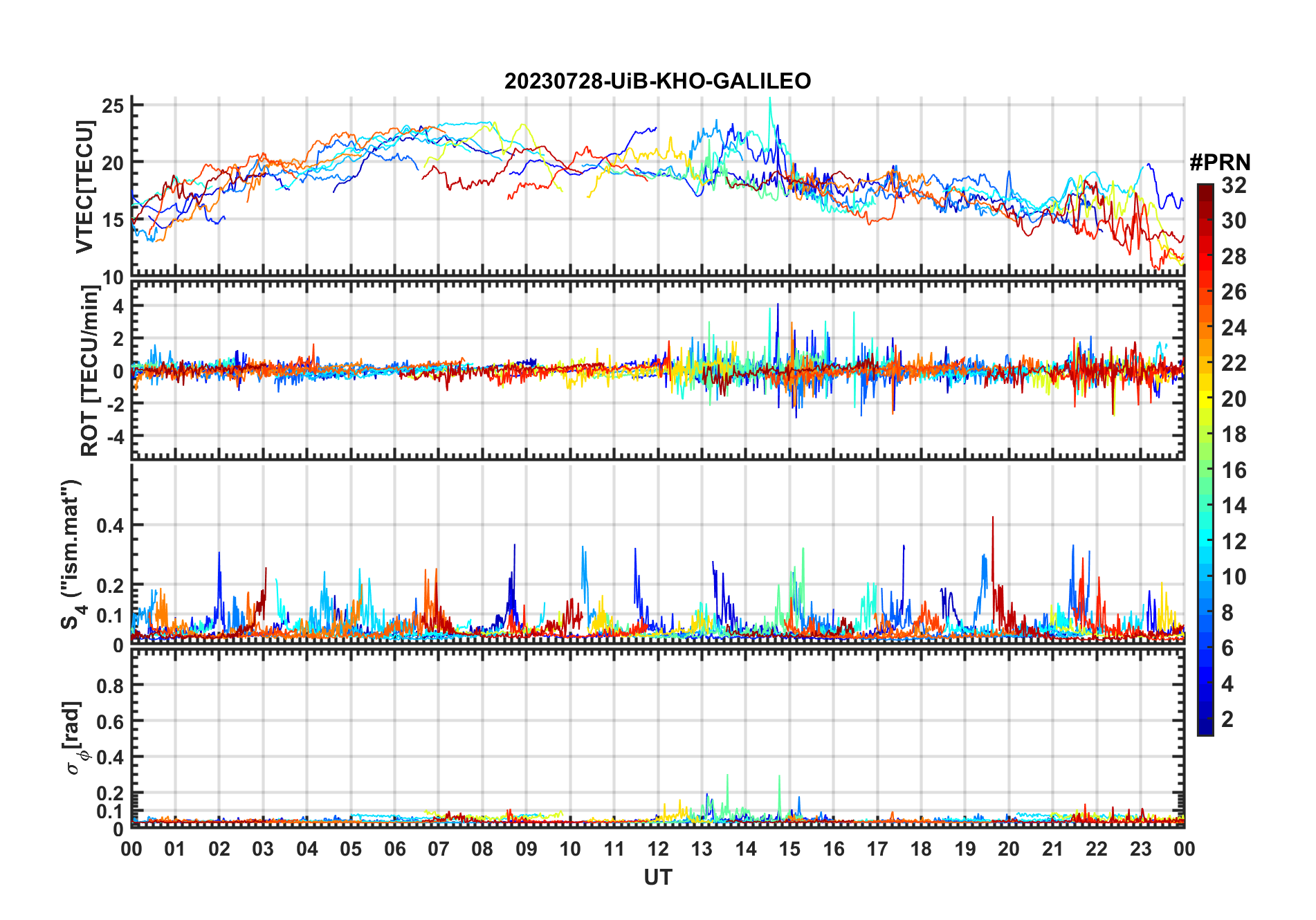Select colorbar tick label 2
1316x920 pixels.
(1227, 719)
